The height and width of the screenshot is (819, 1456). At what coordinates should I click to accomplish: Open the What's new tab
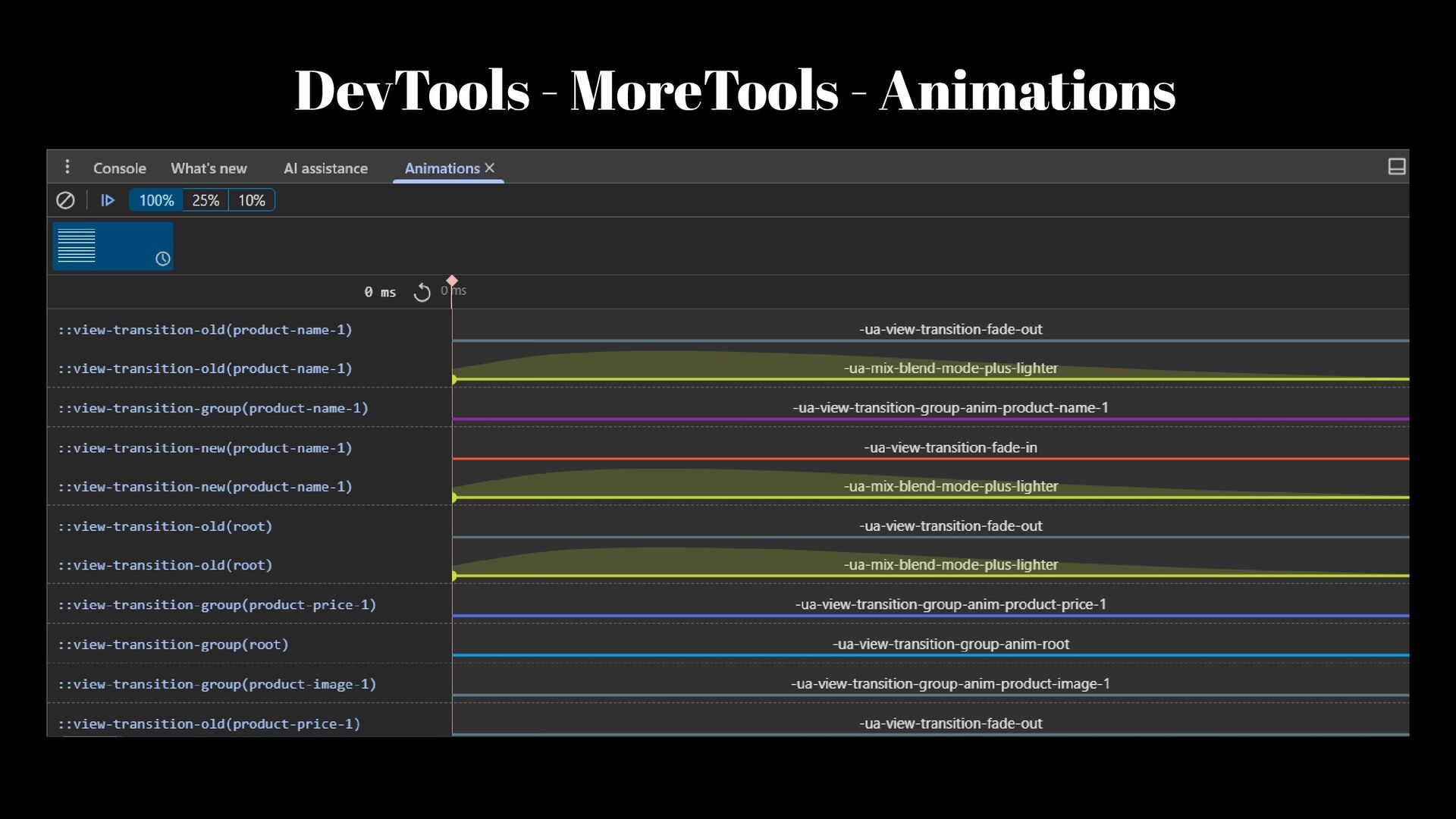[x=209, y=168]
